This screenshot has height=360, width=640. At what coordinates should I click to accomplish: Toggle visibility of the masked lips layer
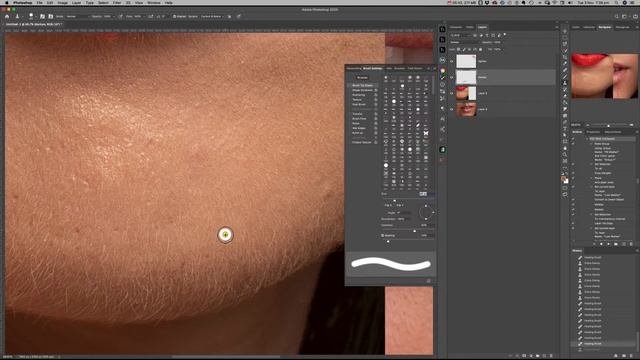[x=452, y=93]
